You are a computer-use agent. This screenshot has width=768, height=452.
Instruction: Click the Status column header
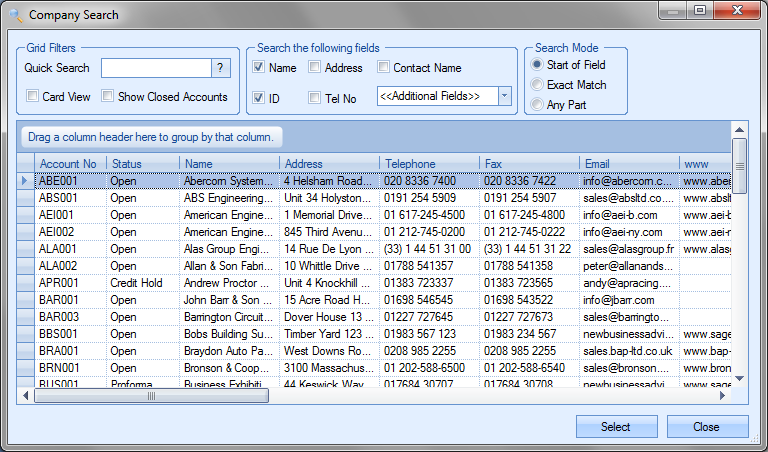click(127, 164)
